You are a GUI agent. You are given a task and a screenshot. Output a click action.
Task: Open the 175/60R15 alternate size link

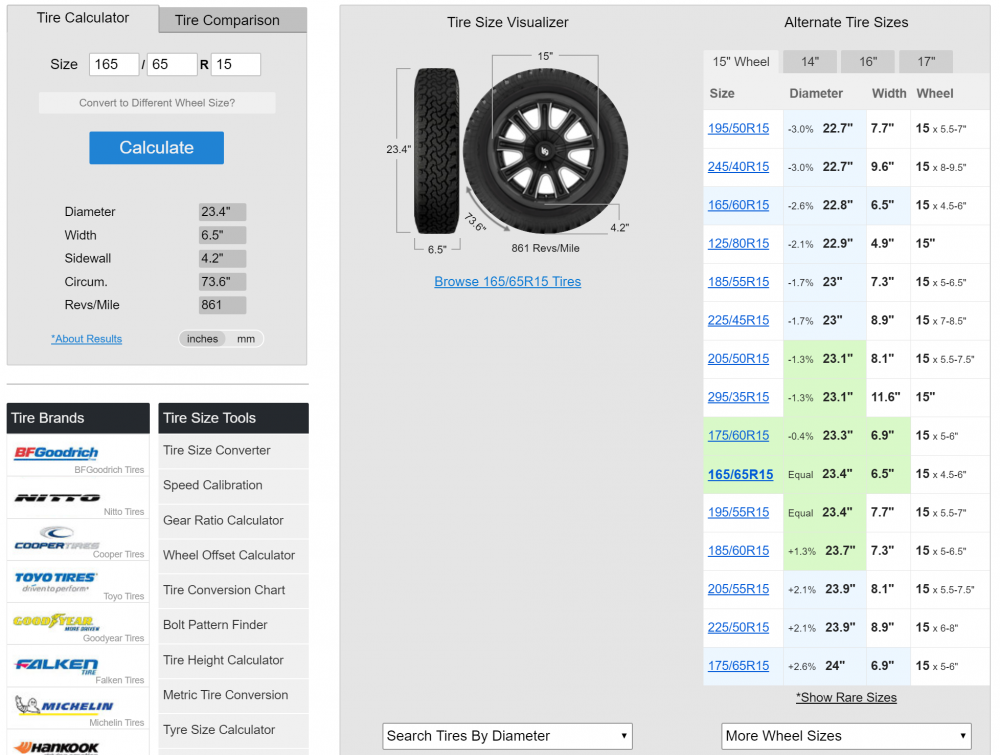pos(738,436)
